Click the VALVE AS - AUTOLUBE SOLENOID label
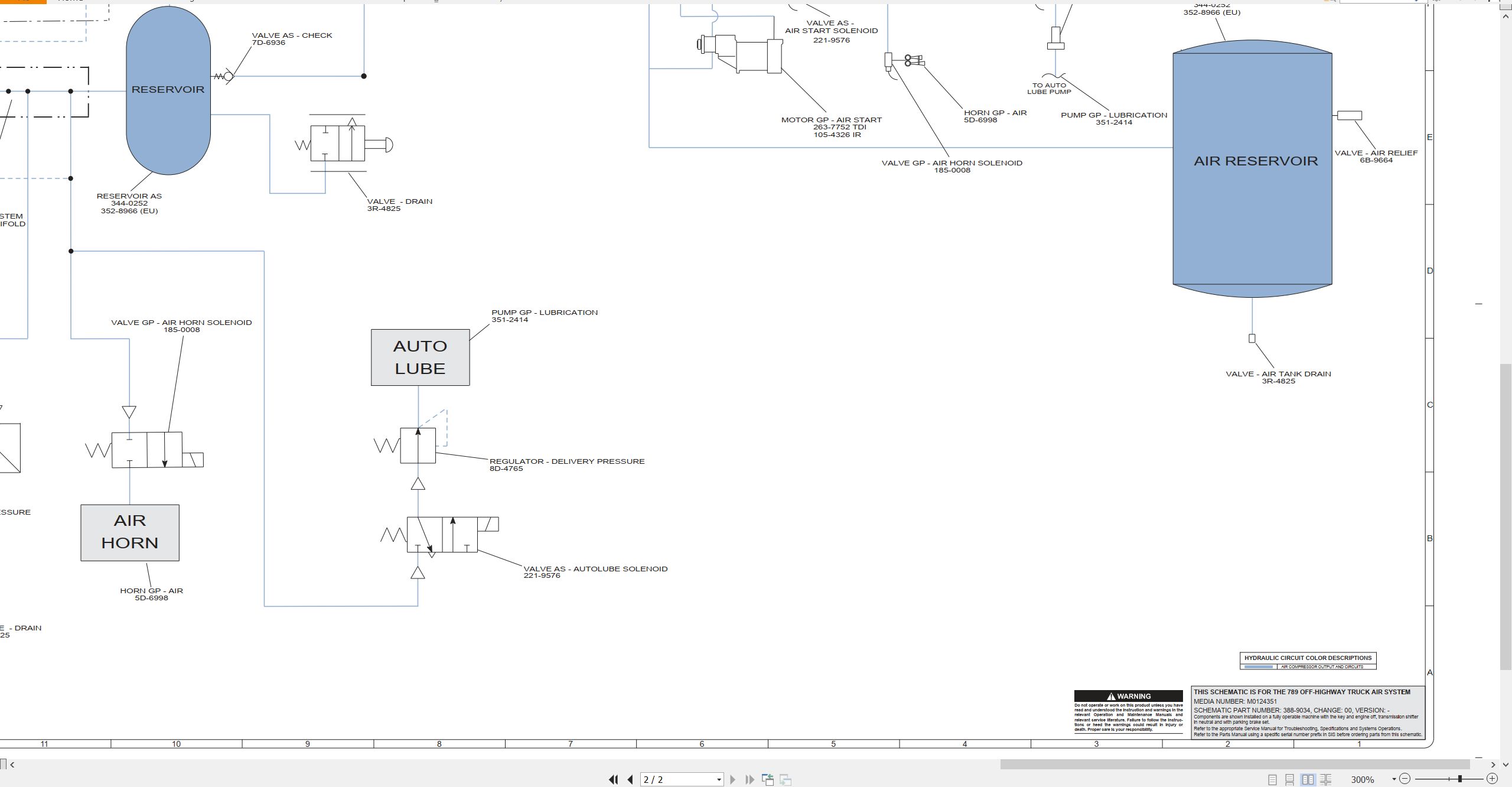Viewport: 1512px width, 787px height. point(595,572)
